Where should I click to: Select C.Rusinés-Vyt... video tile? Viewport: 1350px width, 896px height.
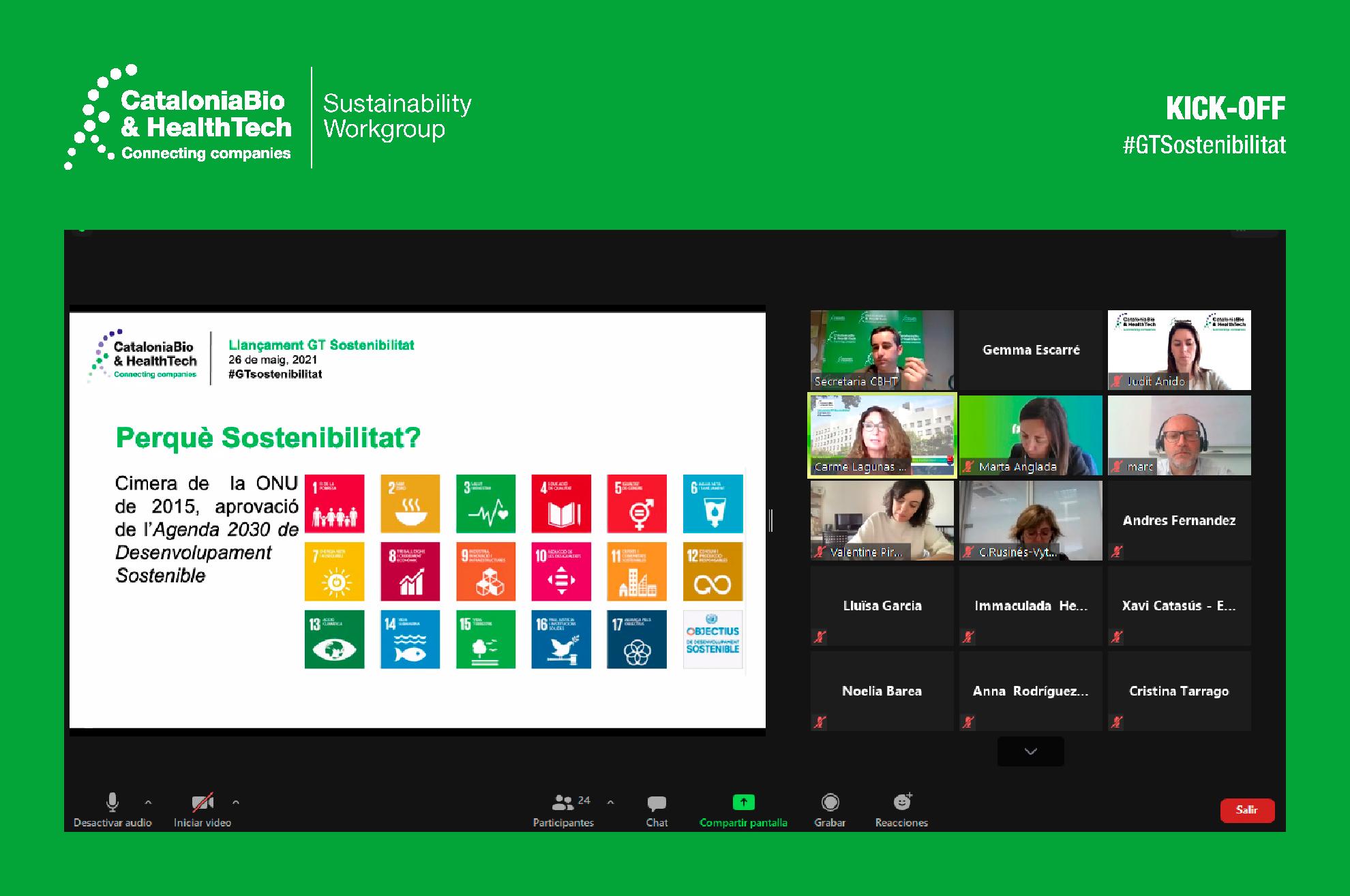[x=1031, y=520]
